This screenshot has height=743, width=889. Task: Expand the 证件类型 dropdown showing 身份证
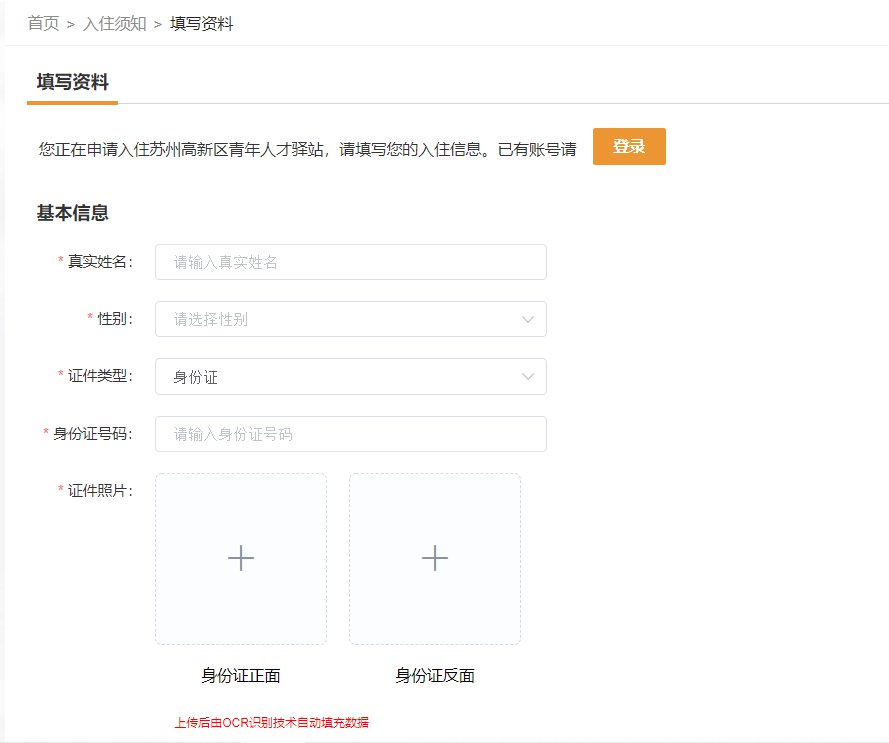click(x=350, y=377)
